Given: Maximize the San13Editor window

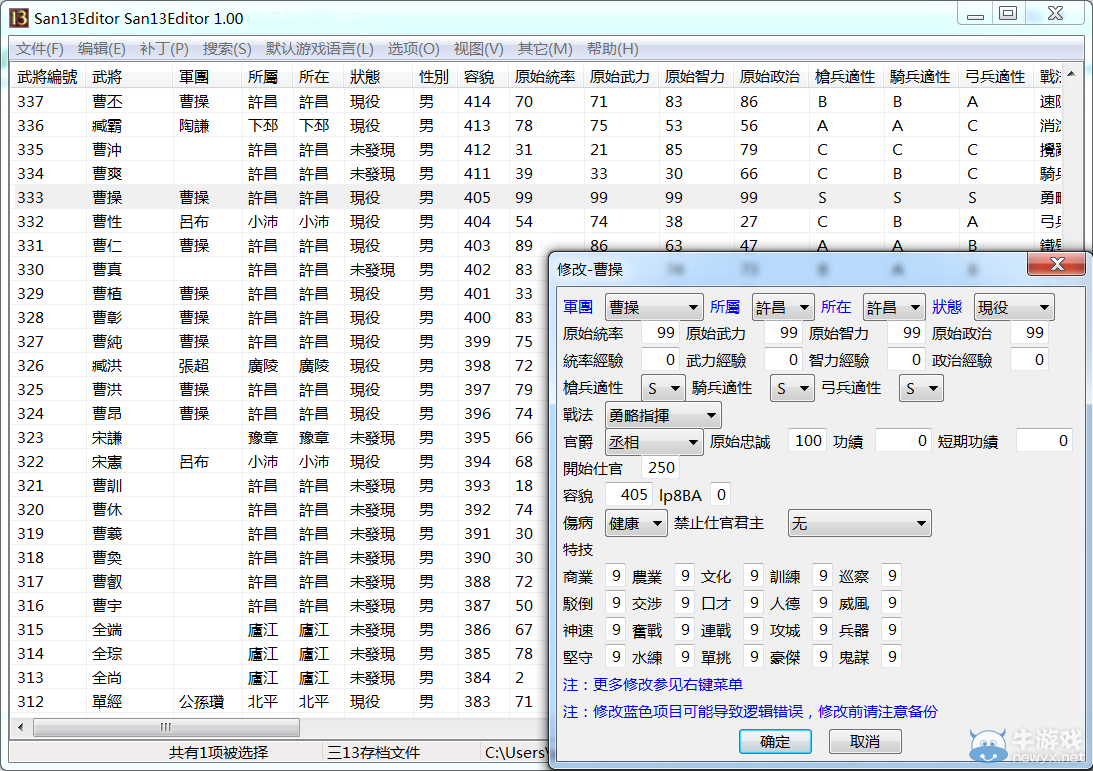Looking at the screenshot, I should [1008, 13].
